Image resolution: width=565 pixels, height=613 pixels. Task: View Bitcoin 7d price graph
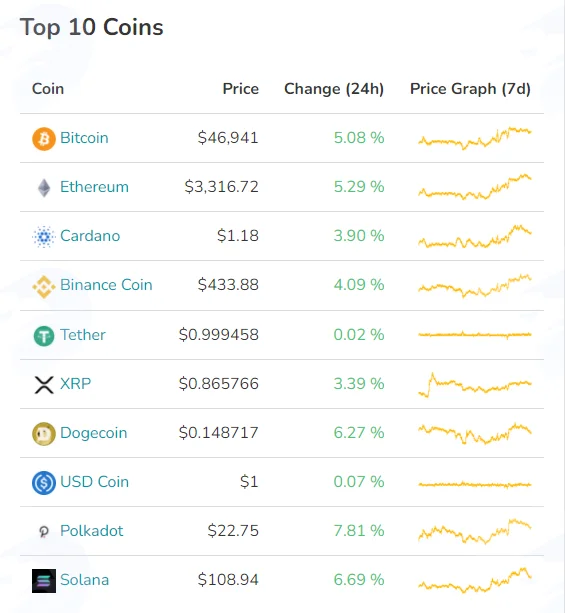[475, 138]
